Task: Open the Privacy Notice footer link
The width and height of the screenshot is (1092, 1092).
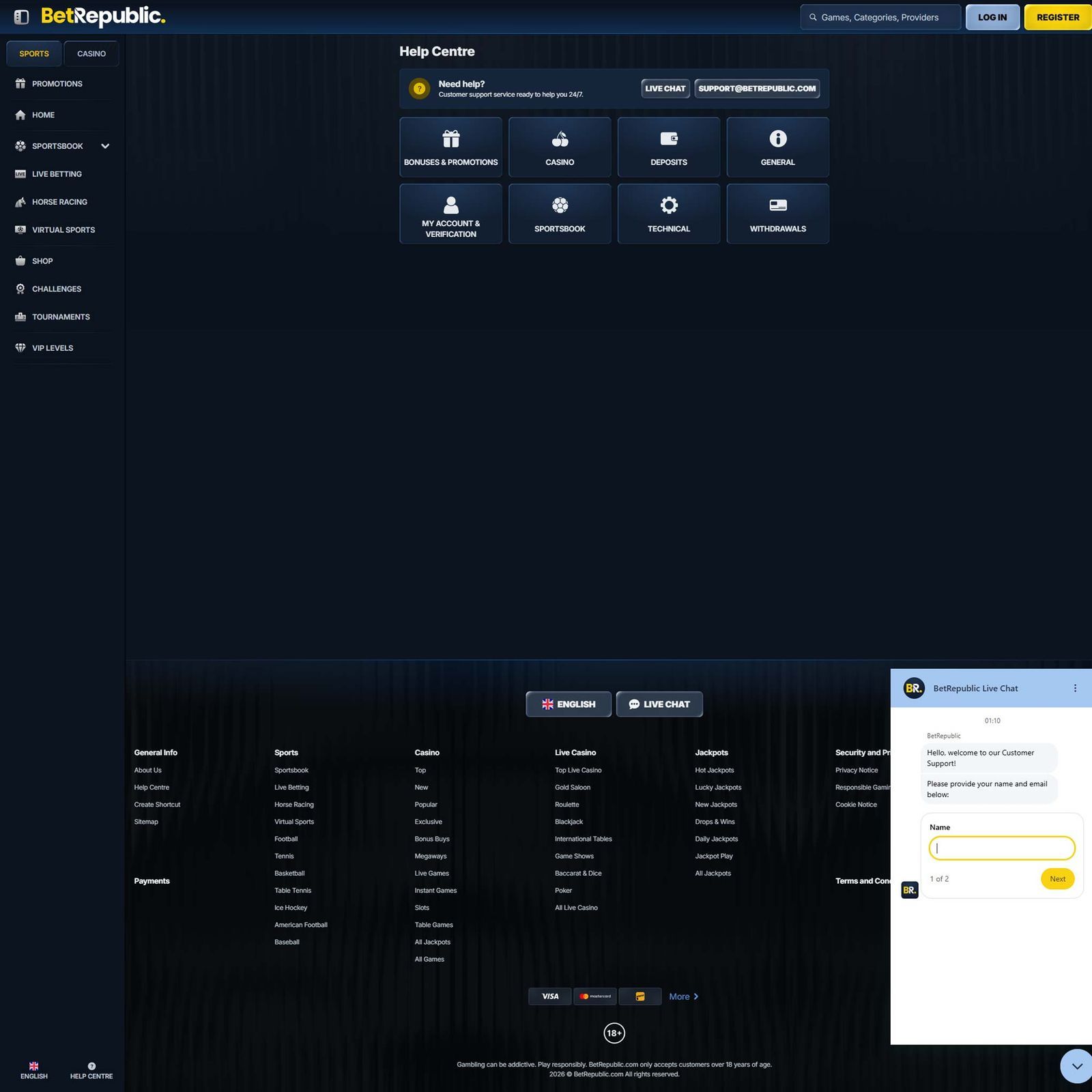Action: point(857,770)
